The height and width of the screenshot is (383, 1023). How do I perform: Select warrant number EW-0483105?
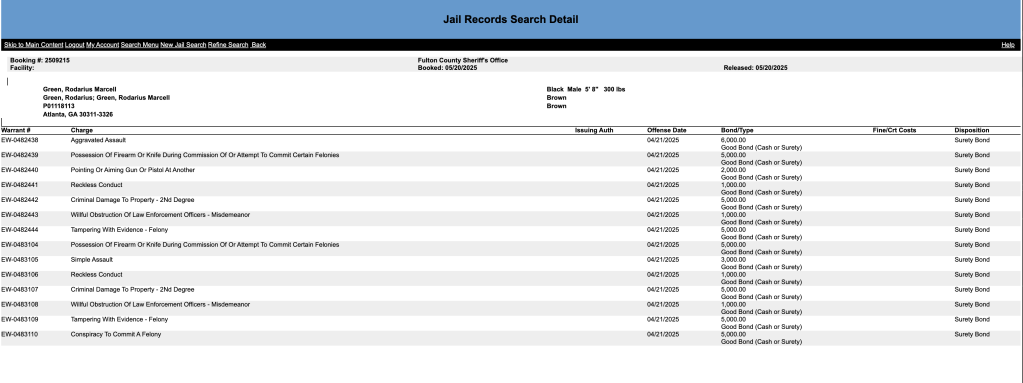(20, 260)
